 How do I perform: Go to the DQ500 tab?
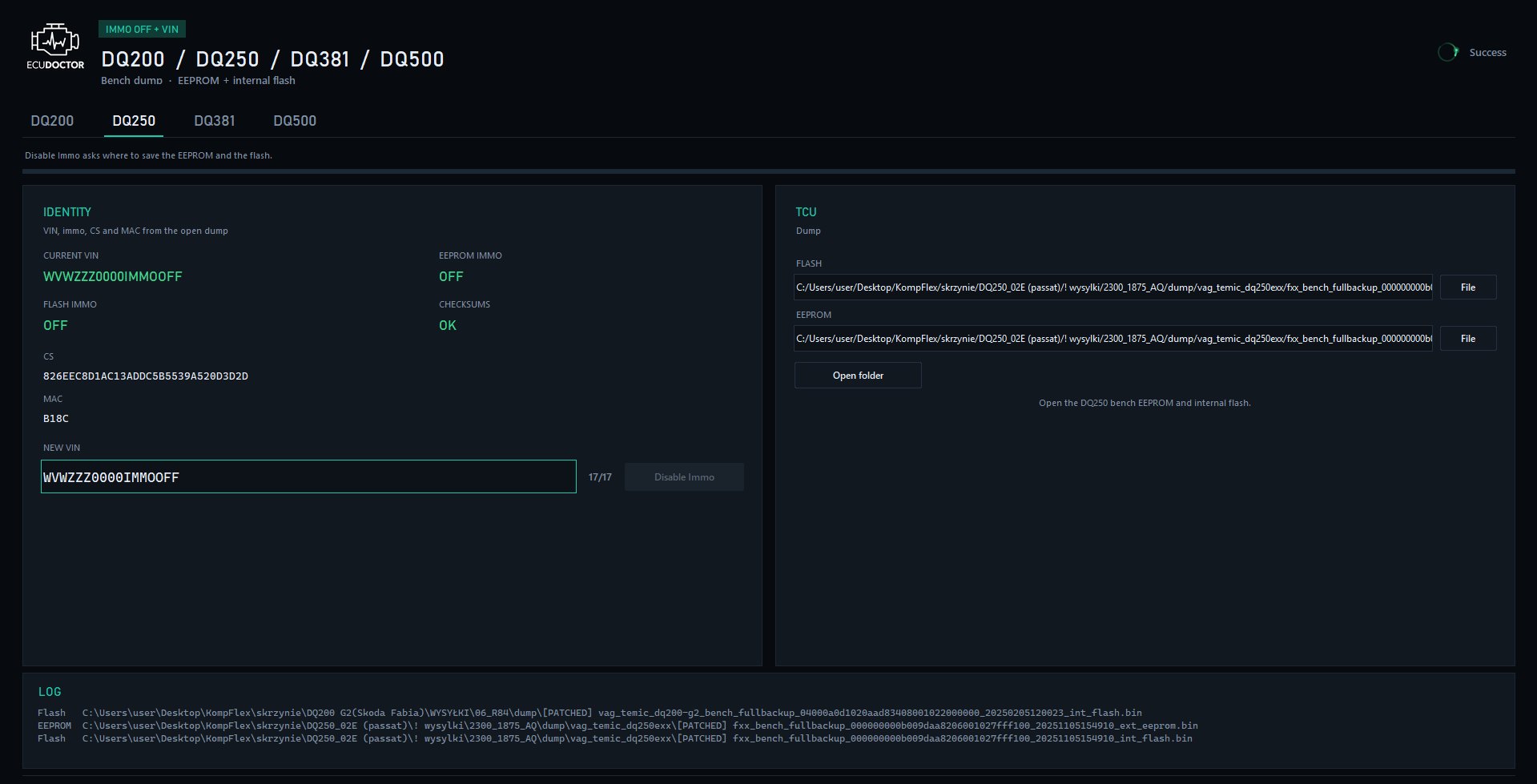click(x=295, y=121)
